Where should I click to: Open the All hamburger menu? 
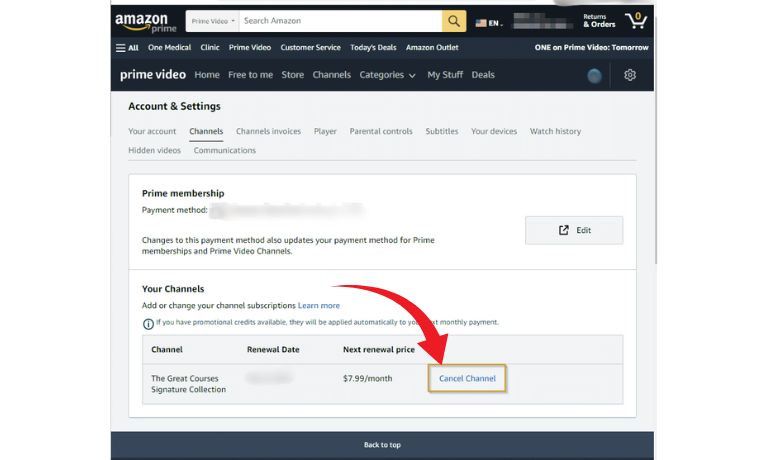[x=127, y=47]
